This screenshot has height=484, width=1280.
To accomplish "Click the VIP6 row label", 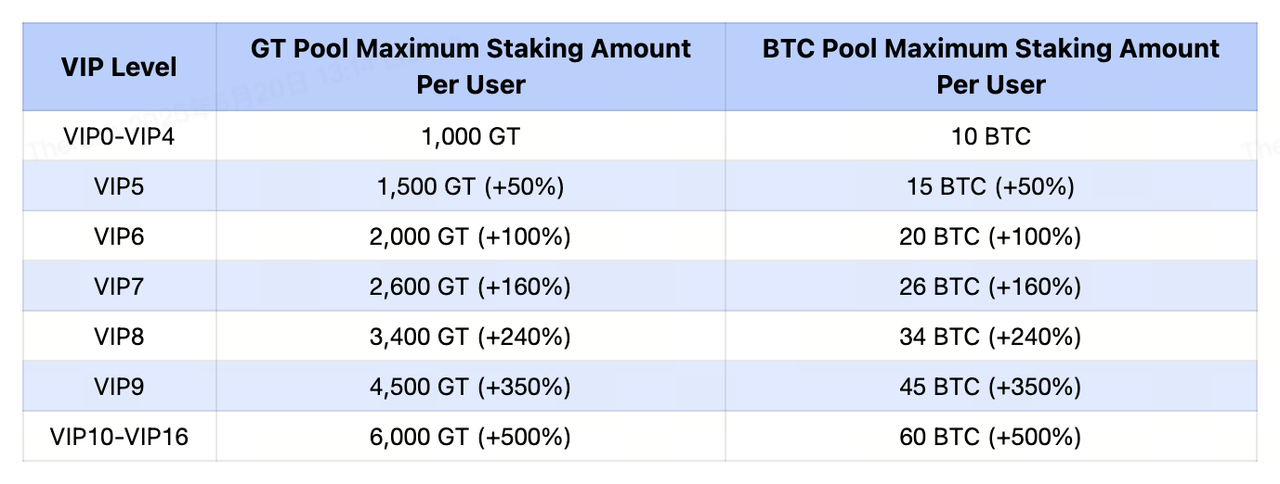I will click(119, 236).
